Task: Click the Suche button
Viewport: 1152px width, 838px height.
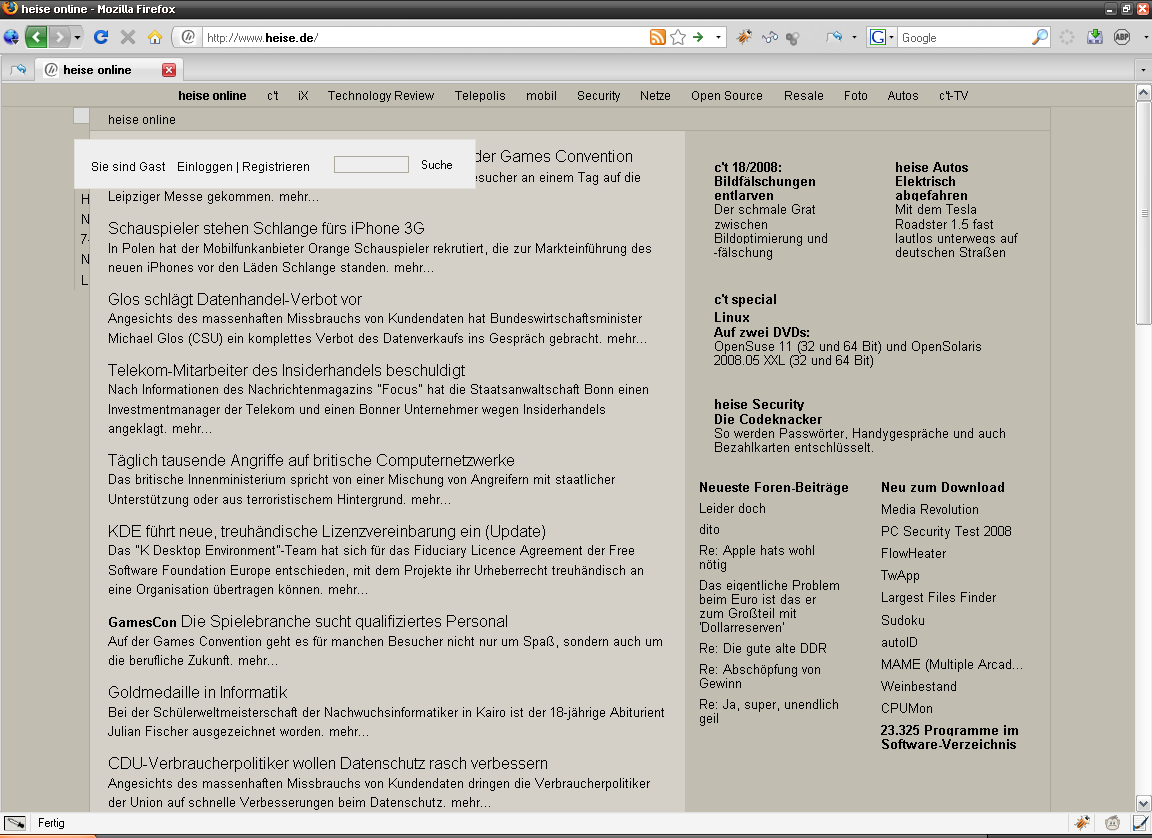Action: point(436,165)
